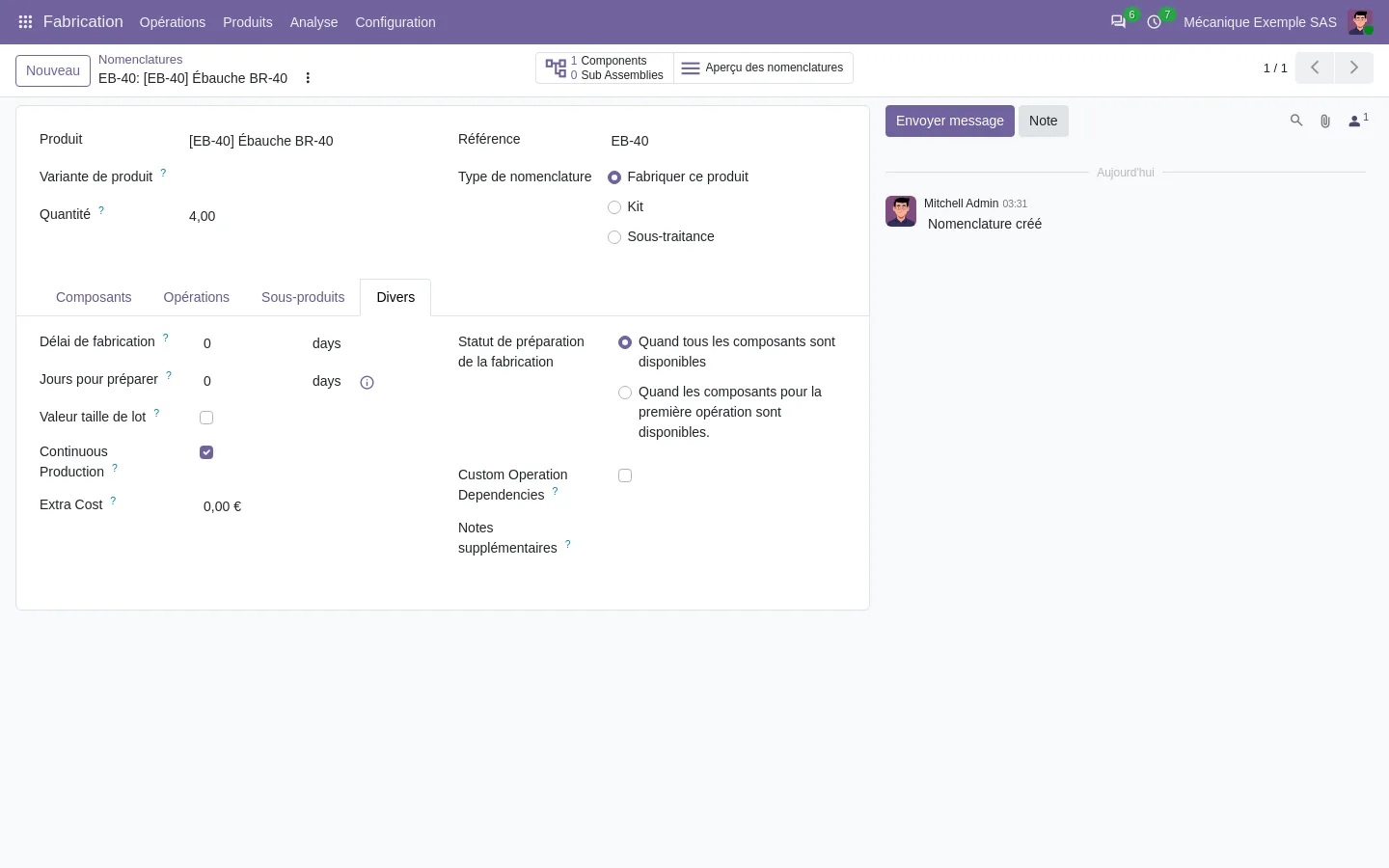Open help tooltip for Délai de fabrication
Viewport: 1389px width, 868px height.
pyautogui.click(x=166, y=338)
